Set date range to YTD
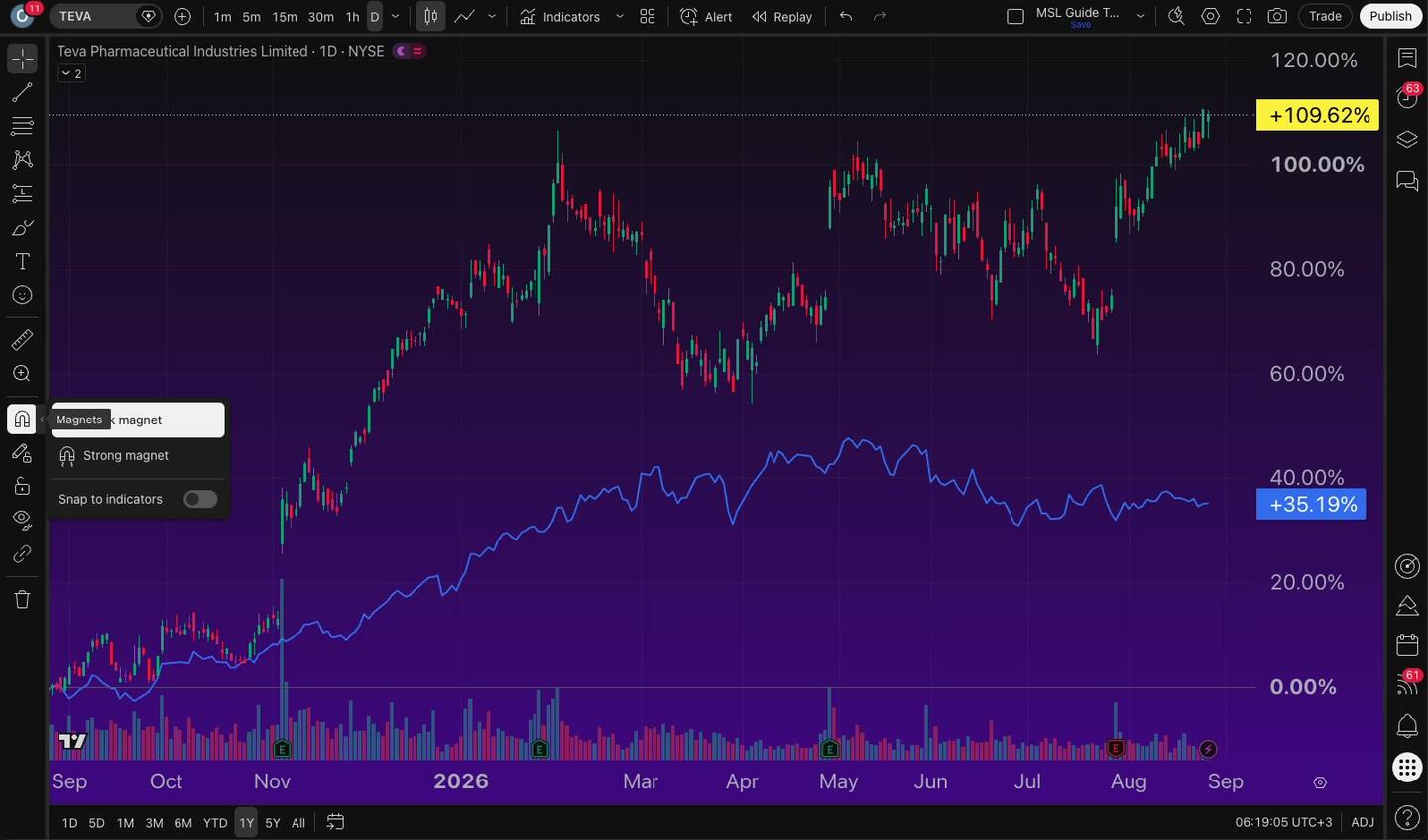The height and width of the screenshot is (840, 1428). click(x=215, y=823)
